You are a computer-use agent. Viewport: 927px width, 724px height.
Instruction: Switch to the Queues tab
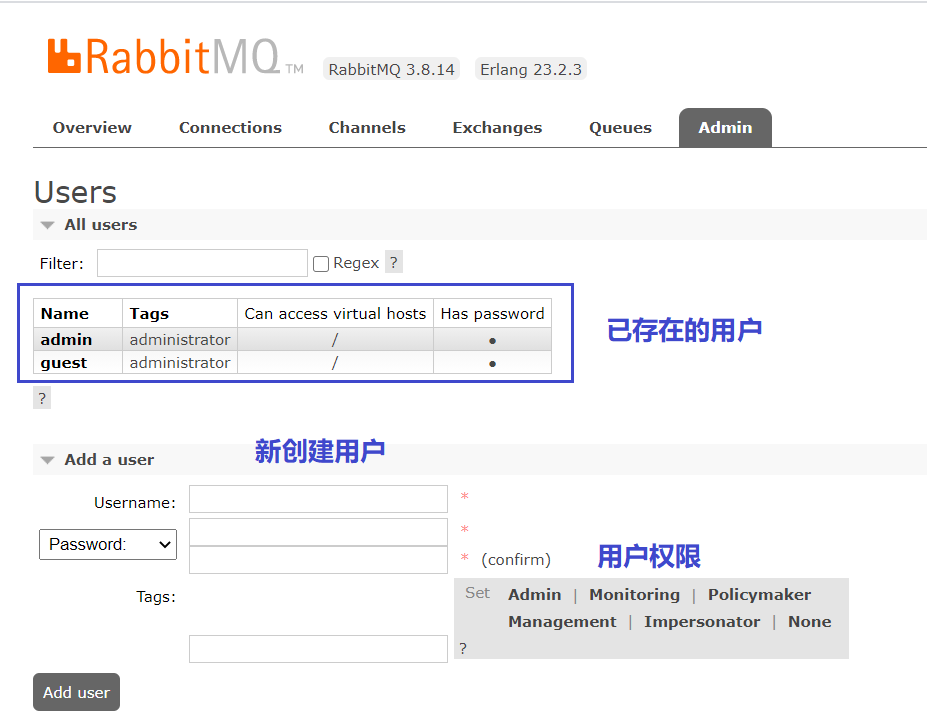pos(620,128)
